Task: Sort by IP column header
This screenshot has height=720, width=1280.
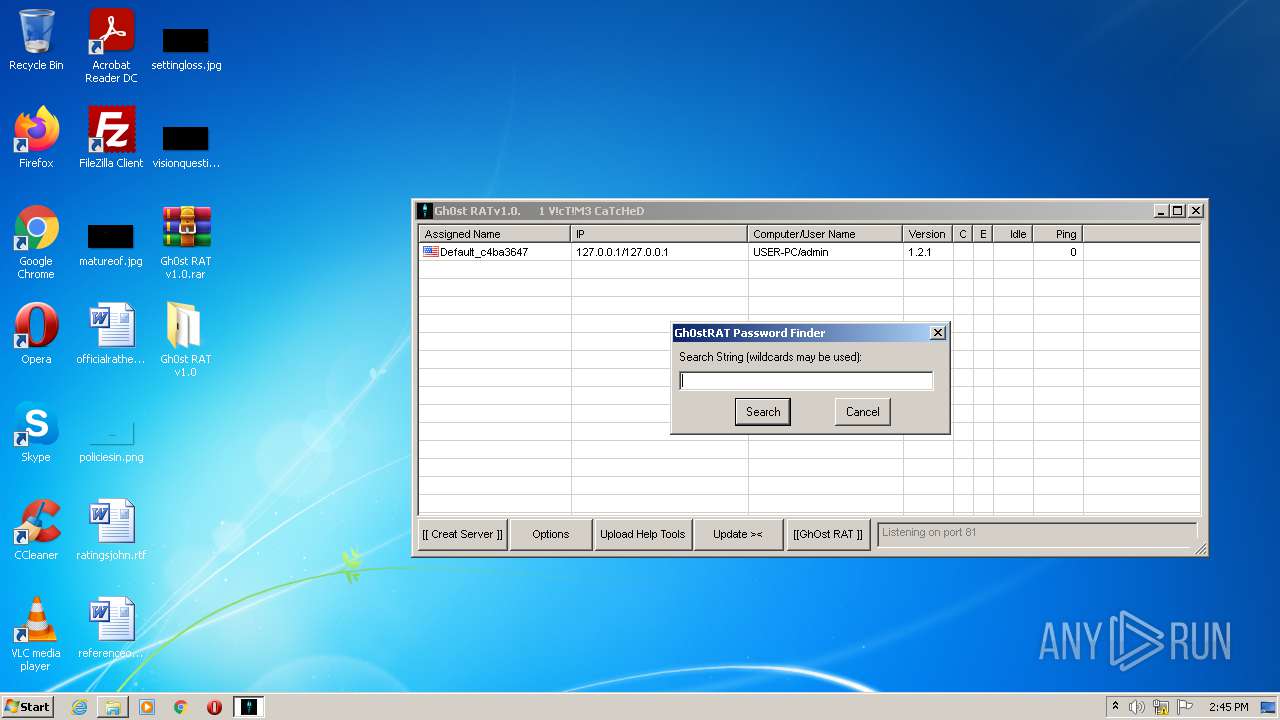Action: (x=660, y=234)
